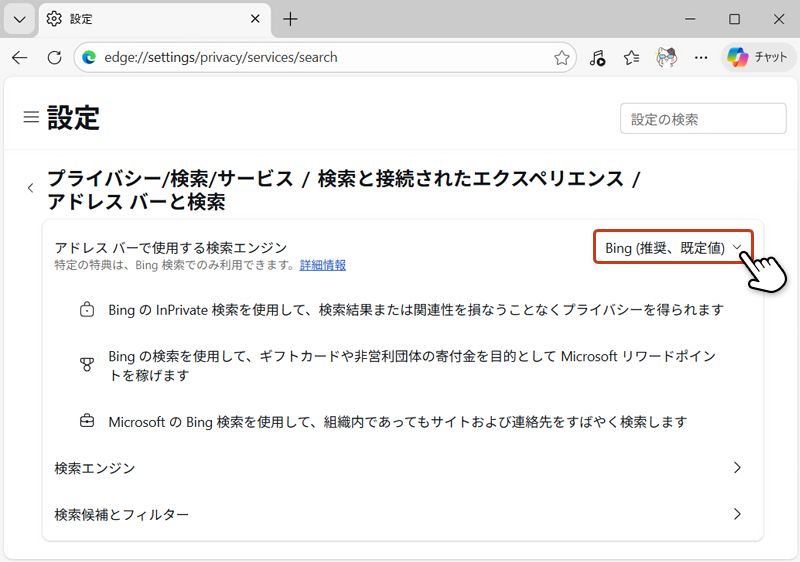Open the favorites list icon
This screenshot has width=800, height=562.
click(x=632, y=58)
